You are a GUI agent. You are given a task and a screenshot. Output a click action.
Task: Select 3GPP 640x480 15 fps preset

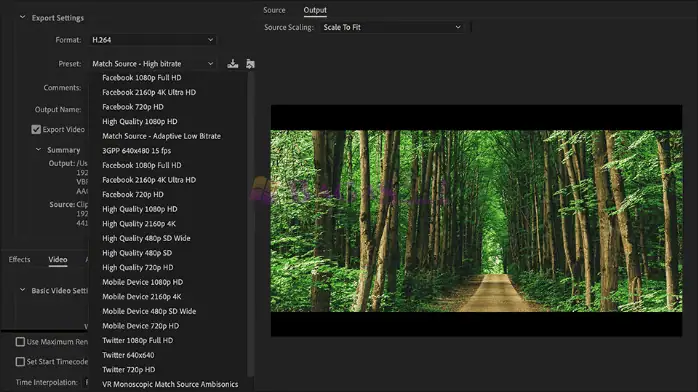(137, 151)
